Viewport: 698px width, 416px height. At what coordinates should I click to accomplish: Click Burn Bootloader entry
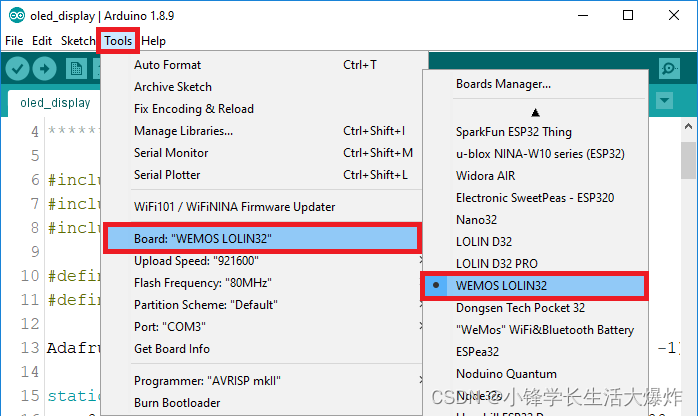coord(262,403)
